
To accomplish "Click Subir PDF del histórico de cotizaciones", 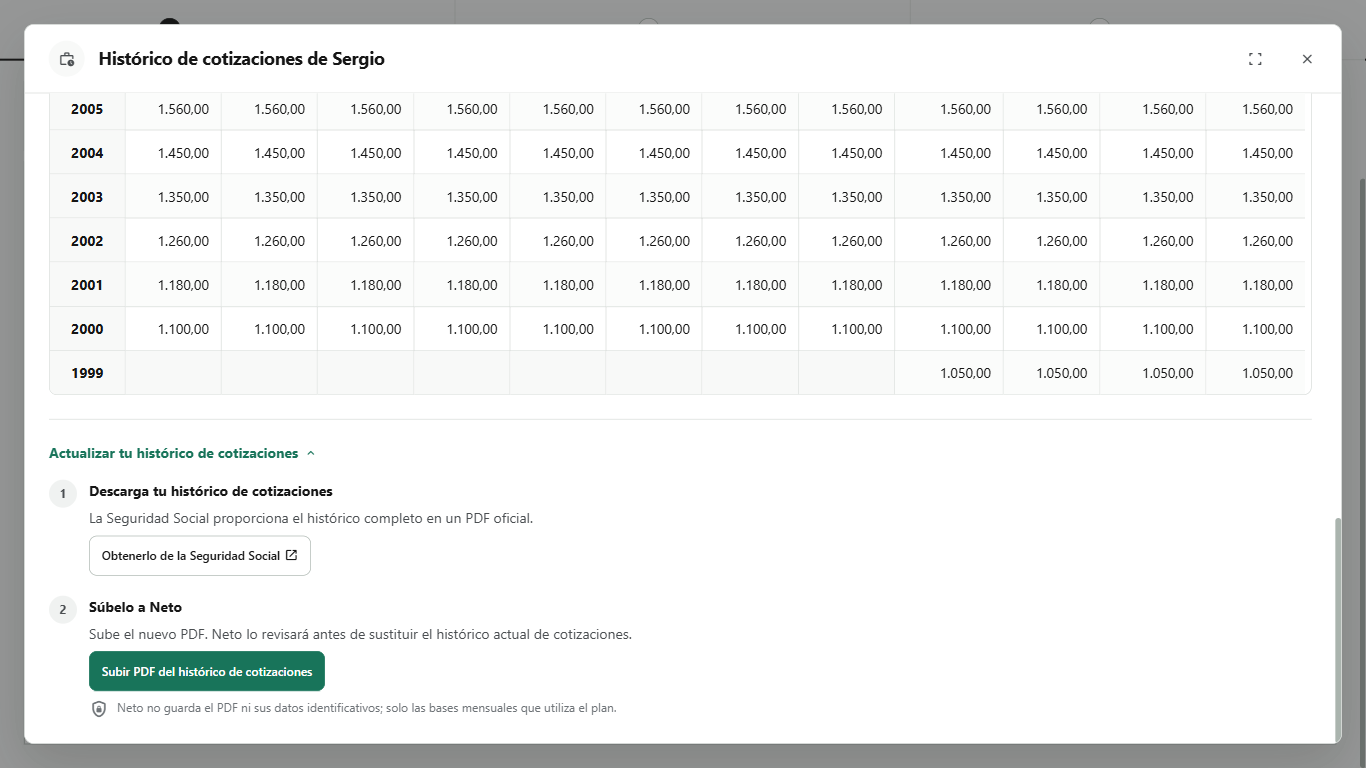I will click(207, 671).
